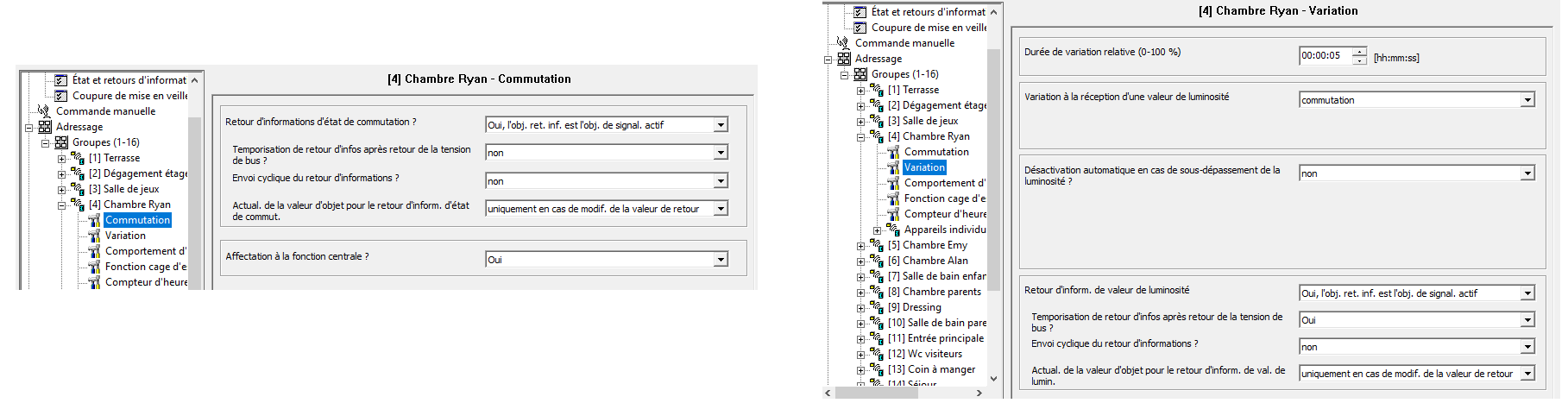Screen dimensions: 1568x403
Task: Open Envoi cyclique dropdown in Commutation window
Action: click(x=721, y=181)
